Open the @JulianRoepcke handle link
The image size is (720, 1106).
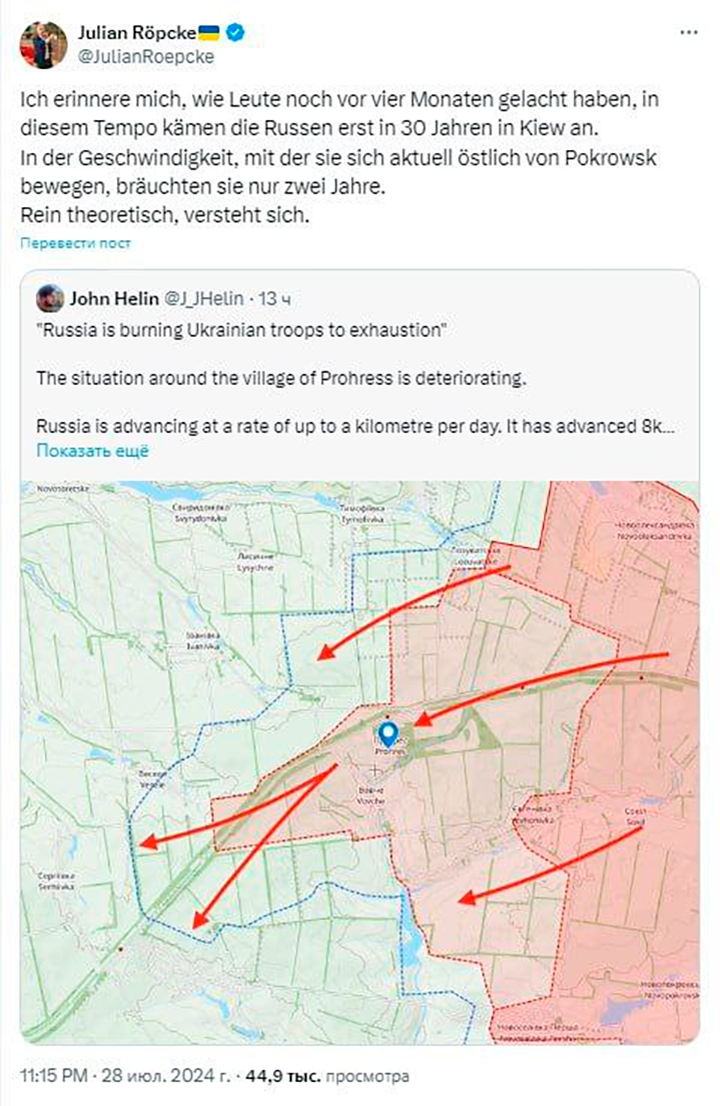tap(146, 57)
